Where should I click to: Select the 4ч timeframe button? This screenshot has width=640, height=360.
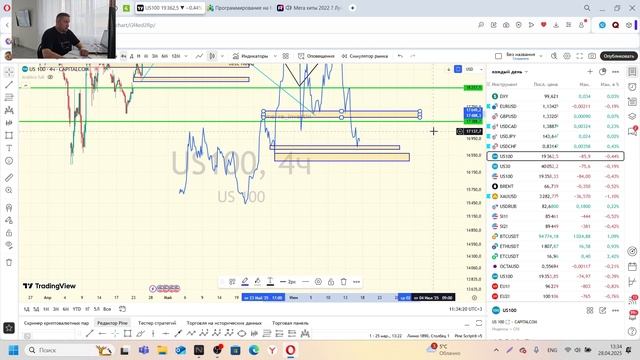pos(123,56)
